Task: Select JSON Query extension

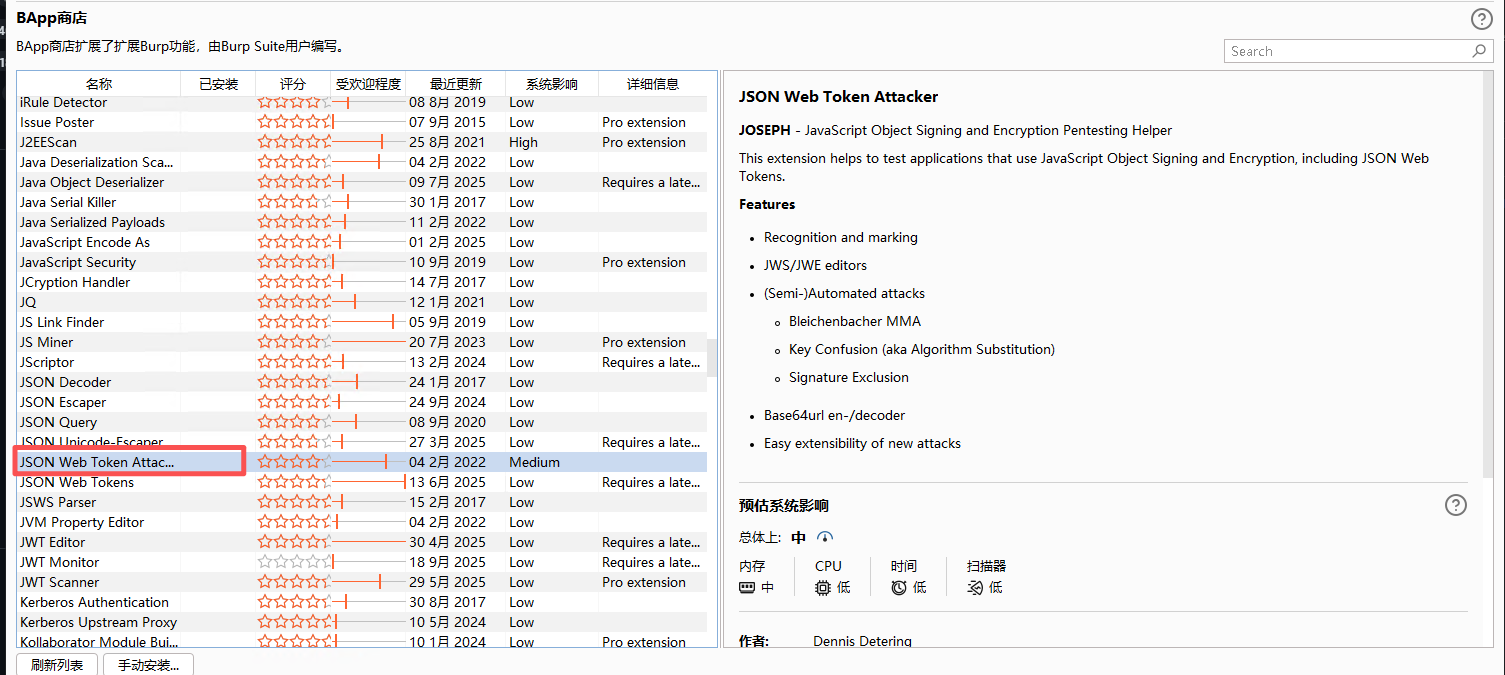Action: click(x=362, y=422)
